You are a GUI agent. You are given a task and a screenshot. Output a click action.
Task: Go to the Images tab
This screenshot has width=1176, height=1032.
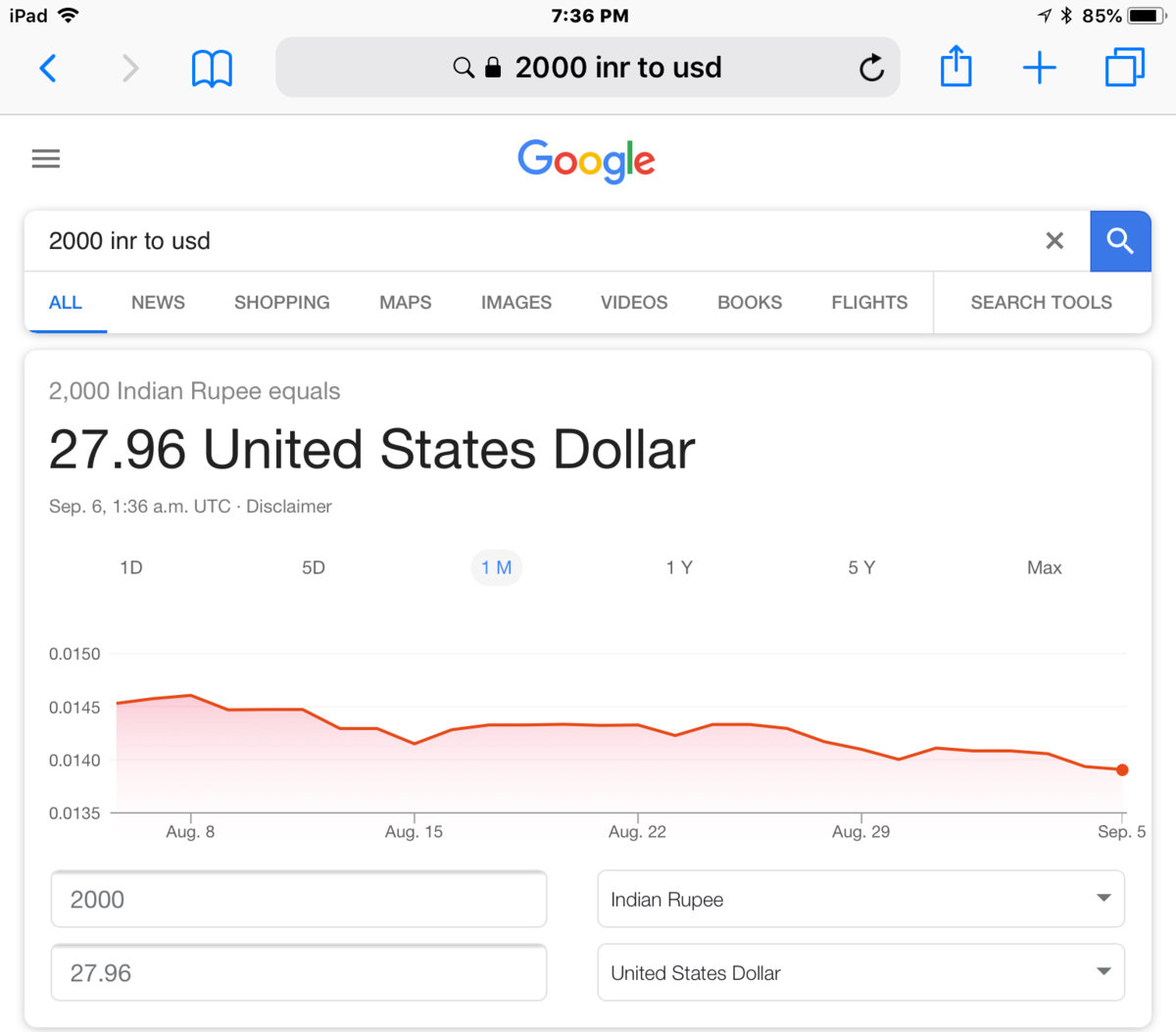point(515,303)
